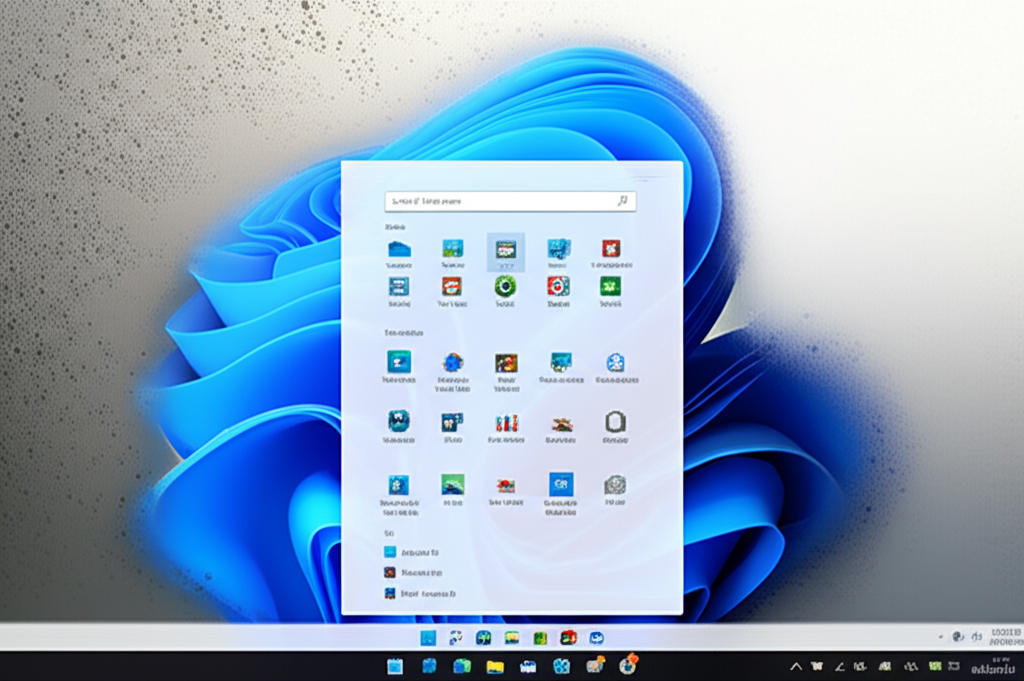Open the blue chat bubble on the light taskbar
This screenshot has height=681, width=1024.
(x=596, y=638)
